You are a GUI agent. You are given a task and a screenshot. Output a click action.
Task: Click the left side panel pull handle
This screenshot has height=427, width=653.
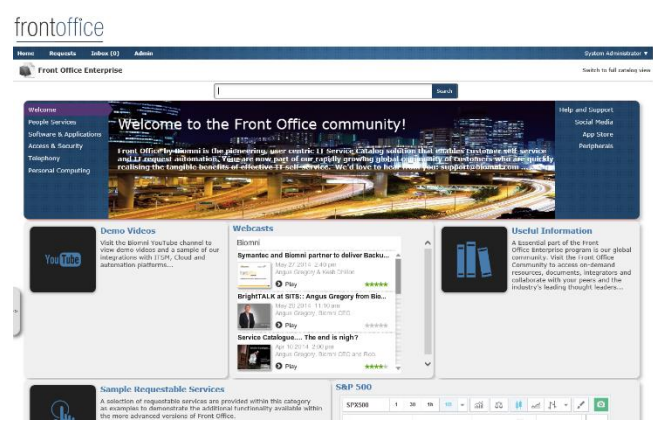pos(16,311)
